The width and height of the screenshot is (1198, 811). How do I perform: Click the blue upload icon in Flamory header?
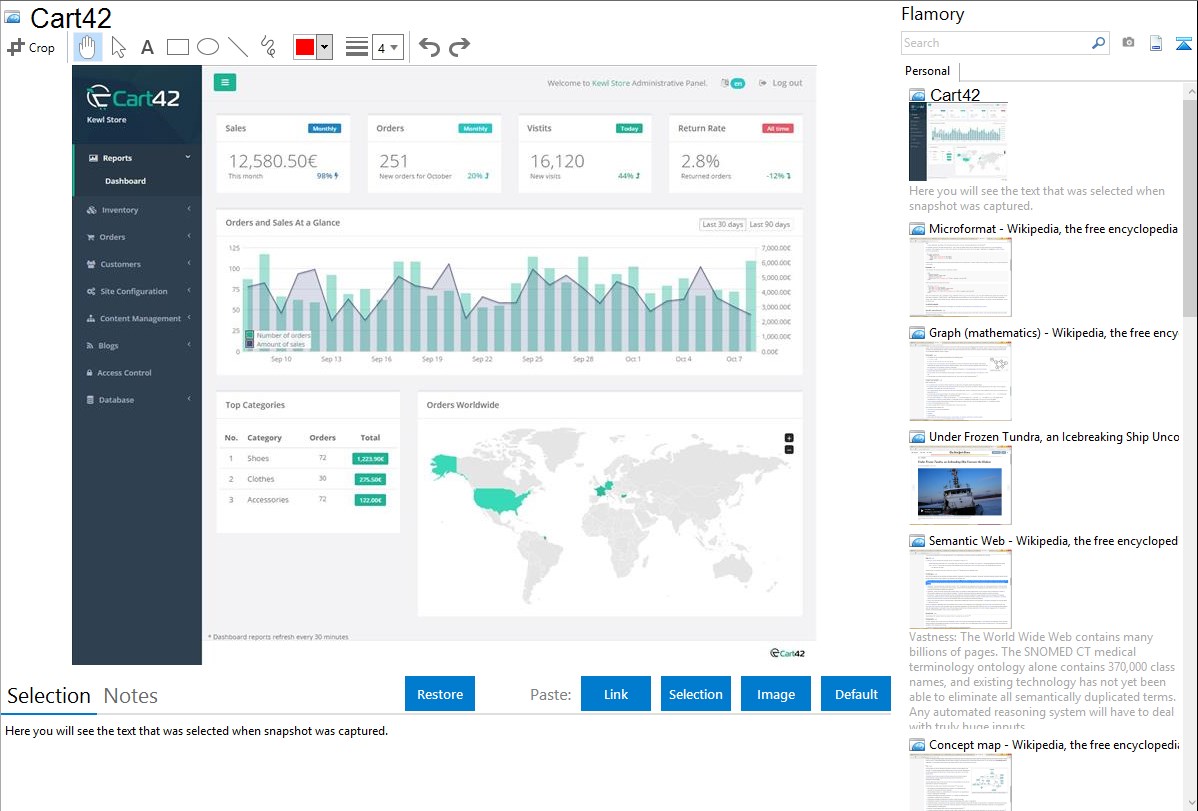pyautogui.click(x=1183, y=43)
